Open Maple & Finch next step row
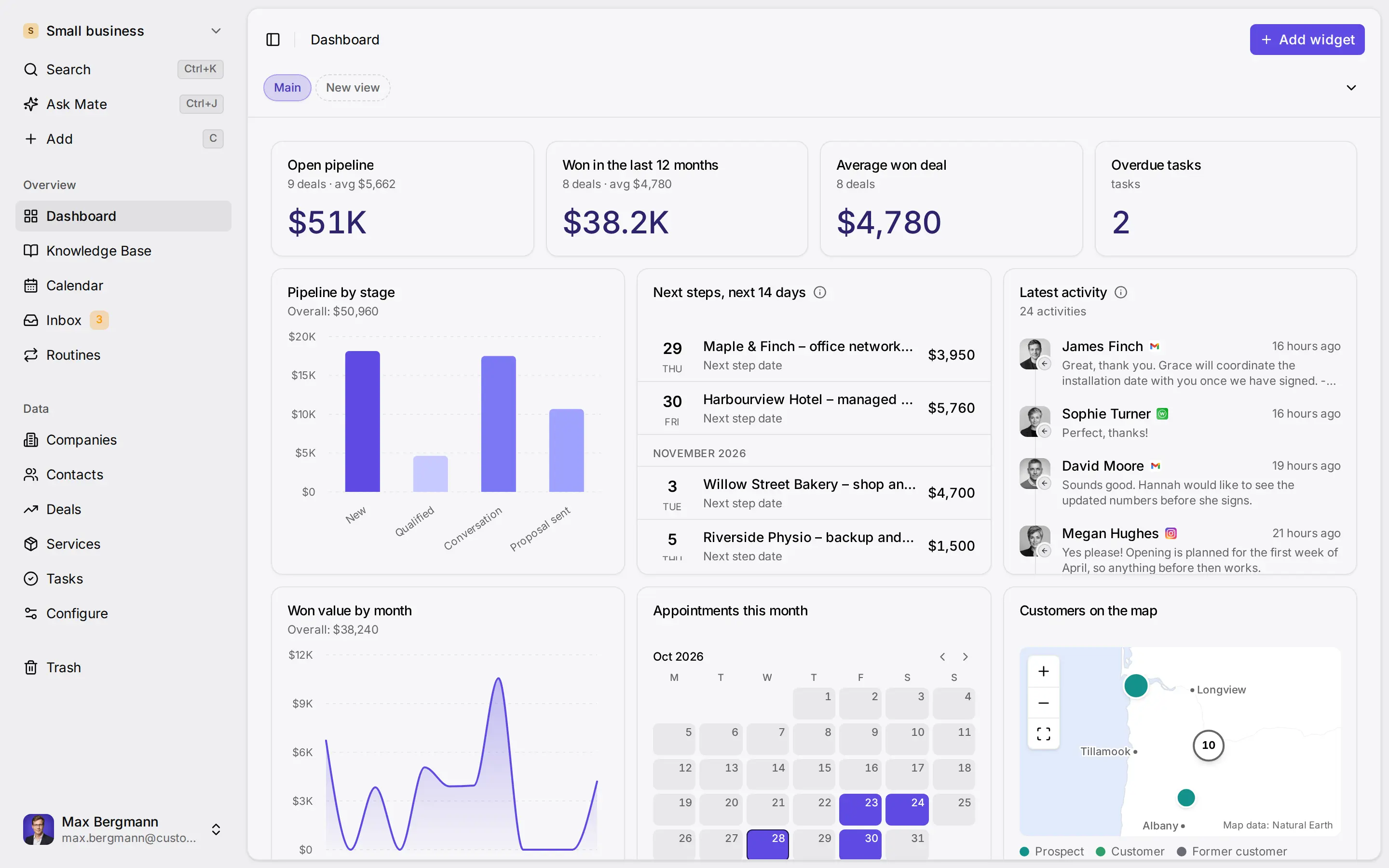The width and height of the screenshot is (1389, 868). click(813, 355)
